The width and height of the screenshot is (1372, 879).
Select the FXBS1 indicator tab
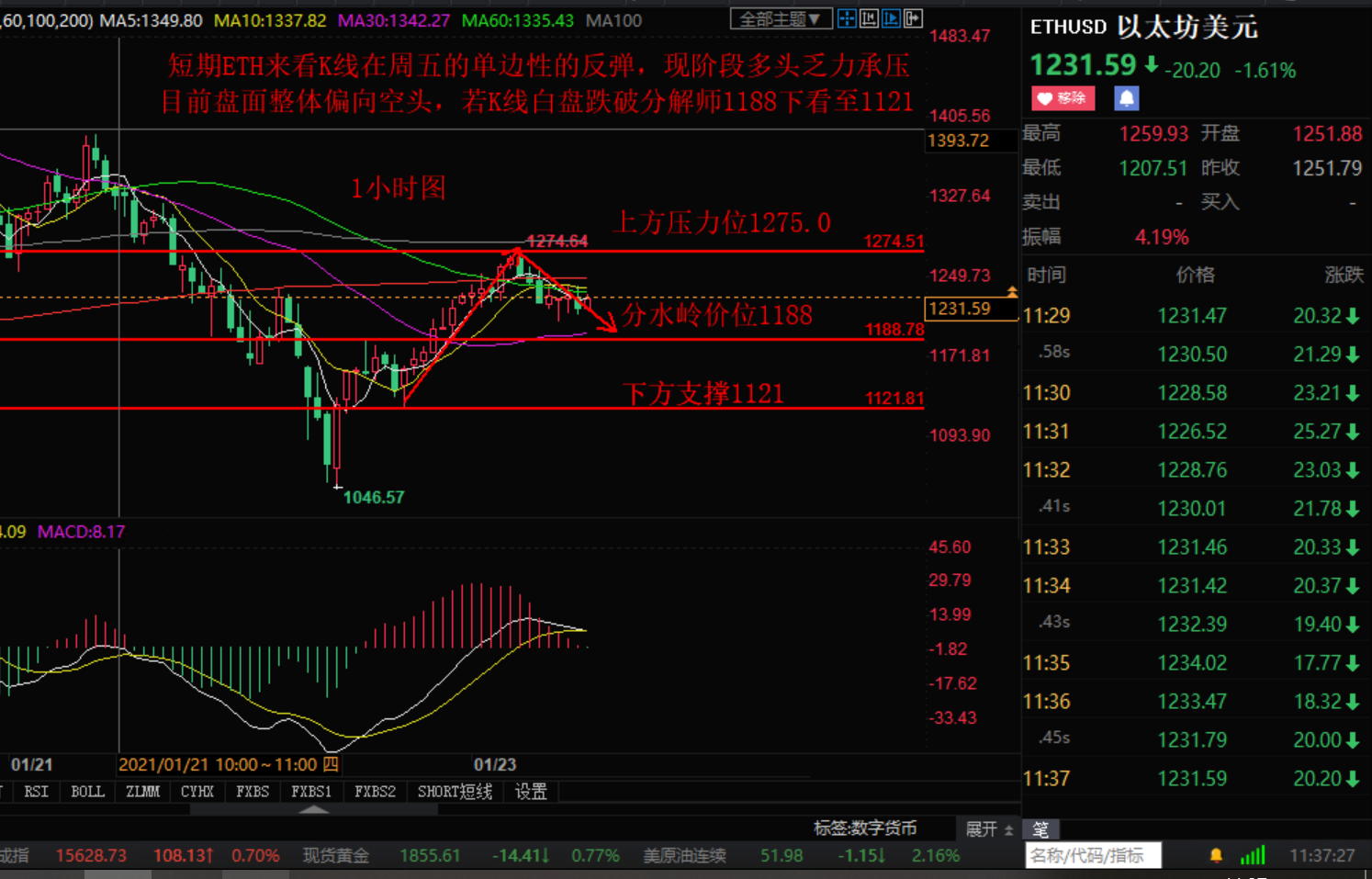(311, 792)
